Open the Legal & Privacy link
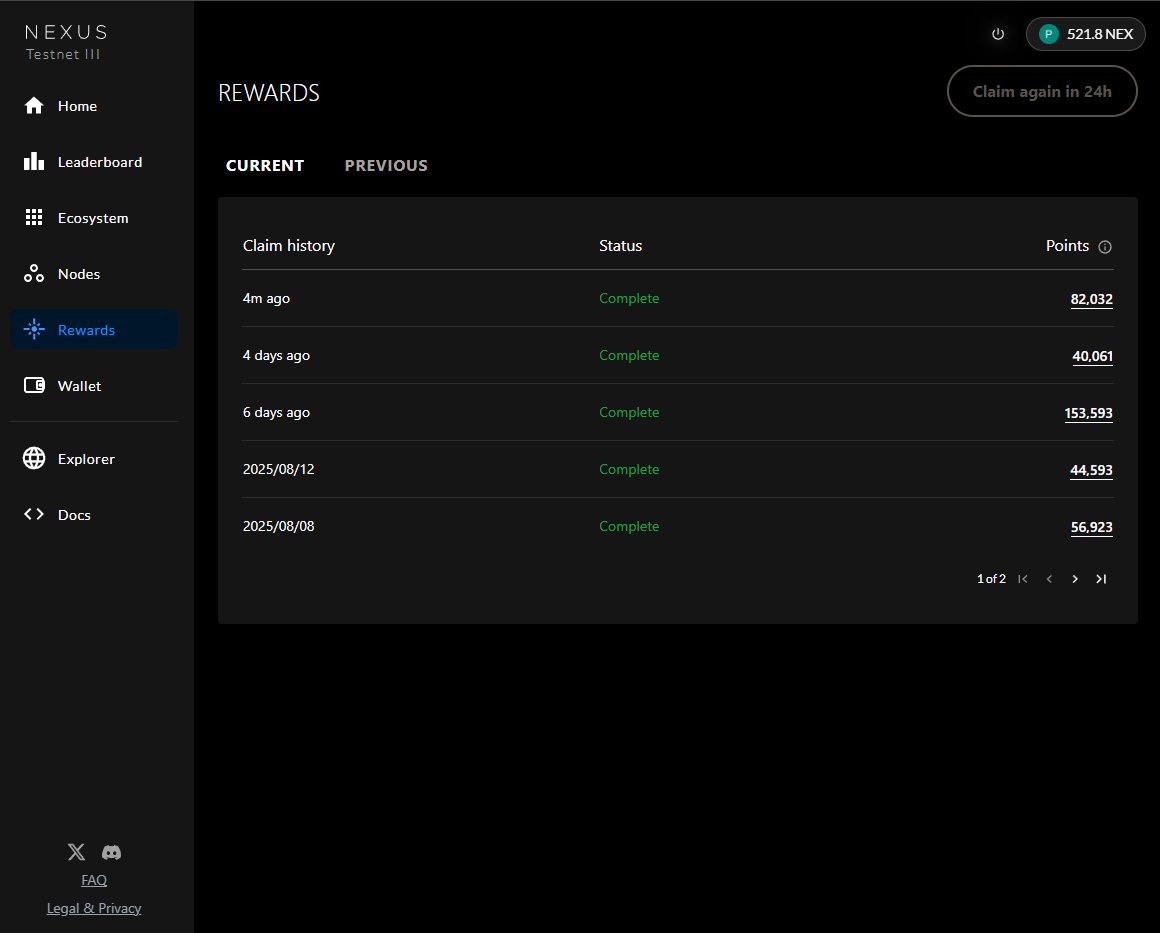The image size is (1160, 933). pyautogui.click(x=94, y=908)
